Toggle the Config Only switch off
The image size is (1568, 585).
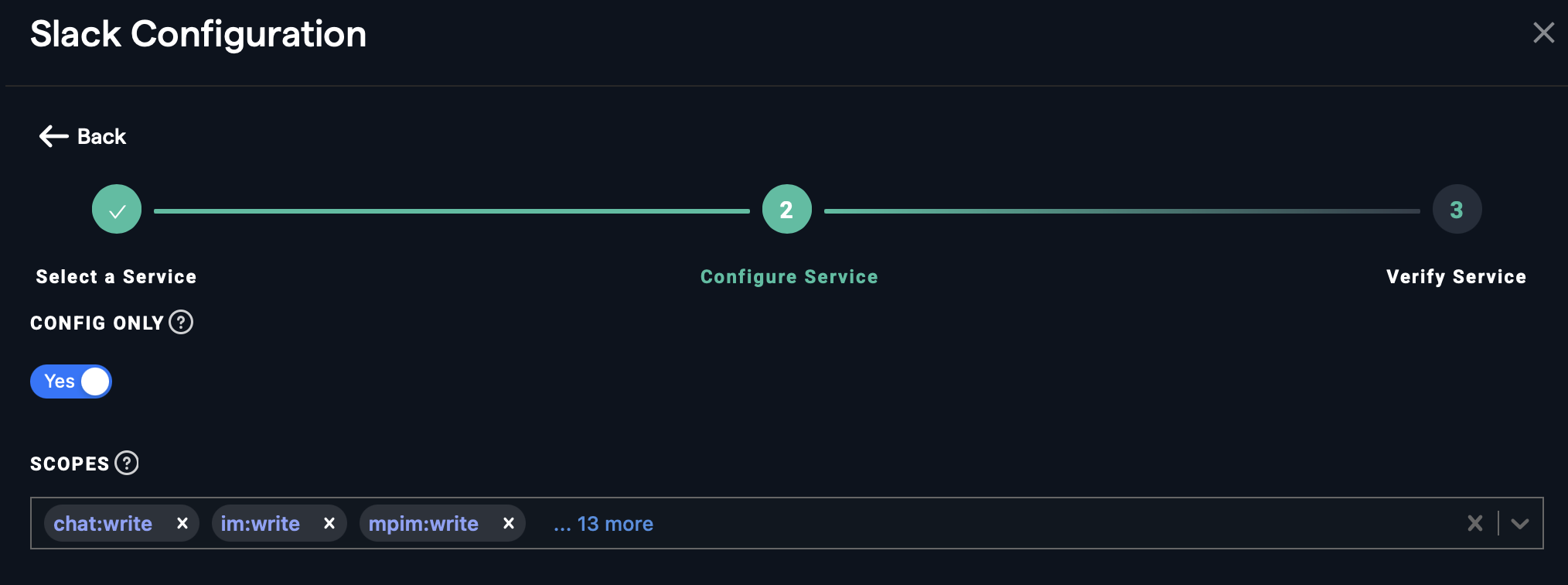(71, 381)
